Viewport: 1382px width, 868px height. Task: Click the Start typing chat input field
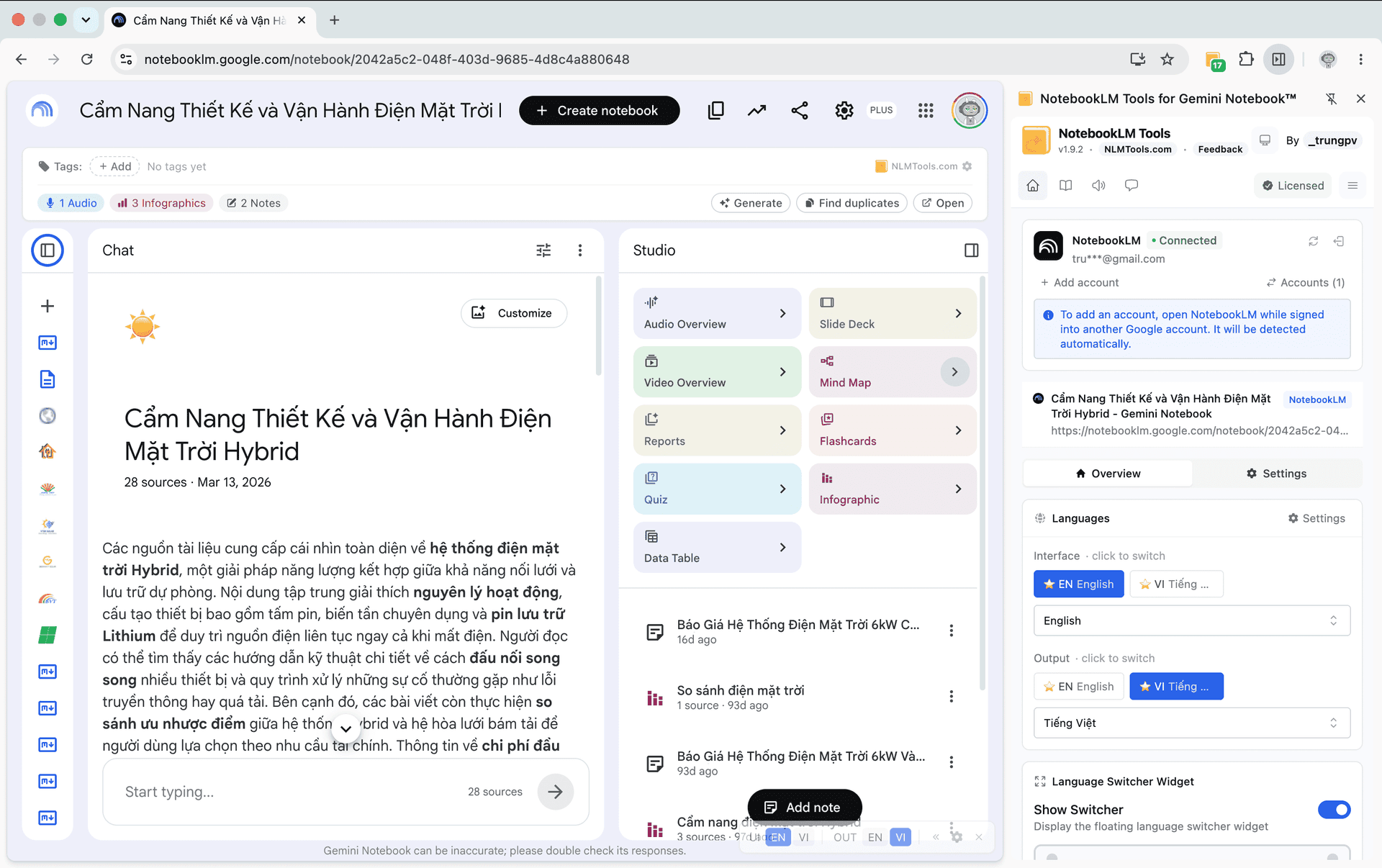click(x=288, y=792)
